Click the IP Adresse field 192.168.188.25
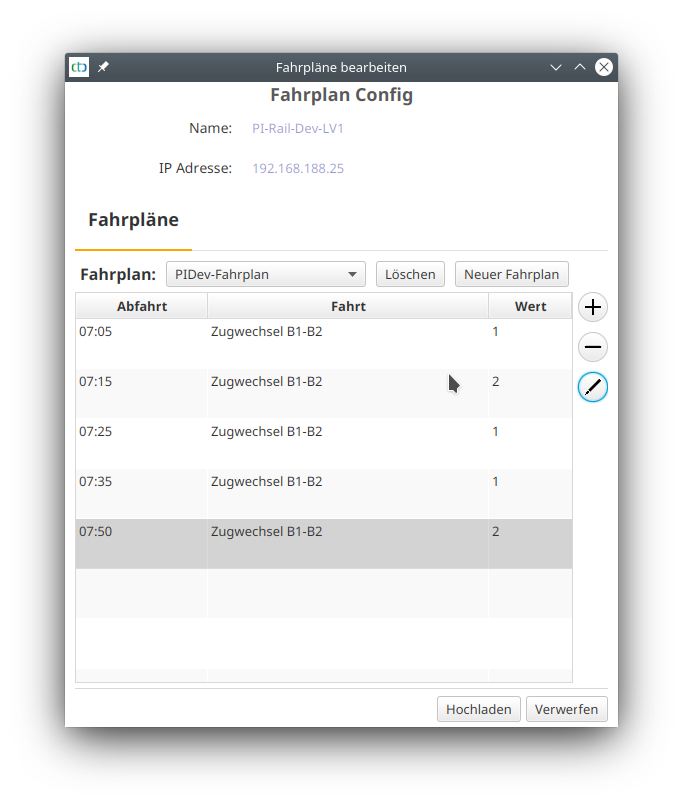 (x=298, y=169)
